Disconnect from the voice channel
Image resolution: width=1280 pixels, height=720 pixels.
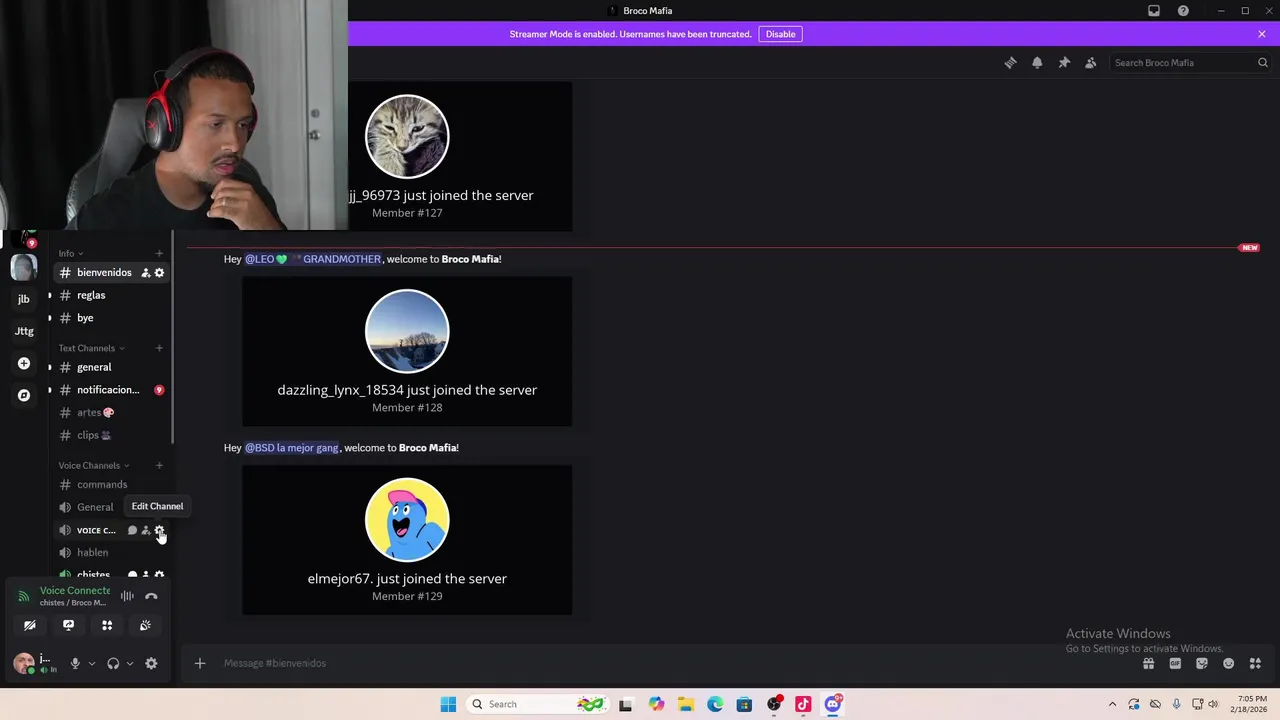[151, 596]
